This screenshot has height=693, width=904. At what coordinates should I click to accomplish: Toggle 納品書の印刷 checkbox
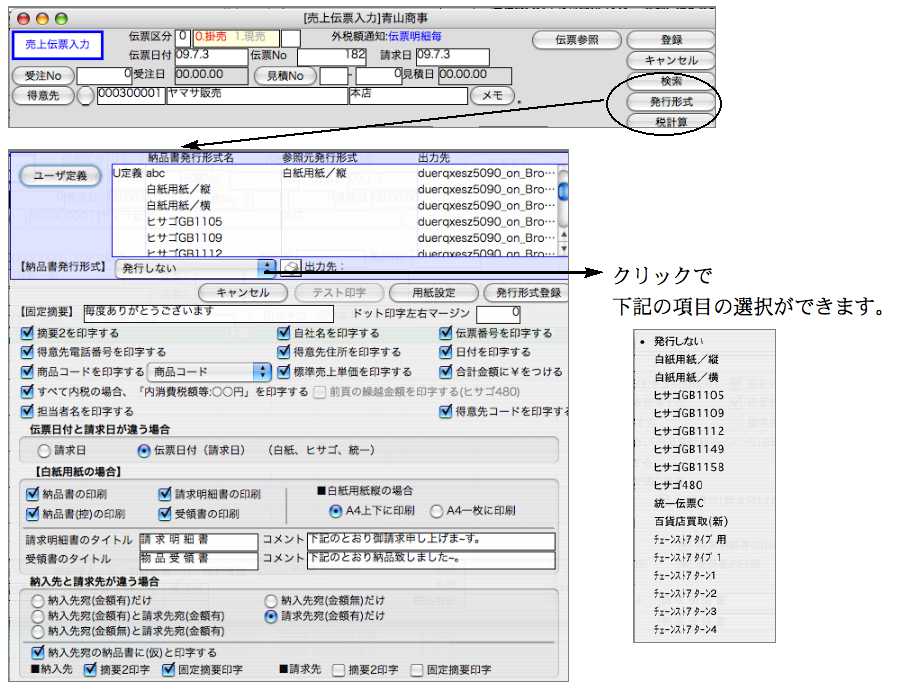click(32, 494)
